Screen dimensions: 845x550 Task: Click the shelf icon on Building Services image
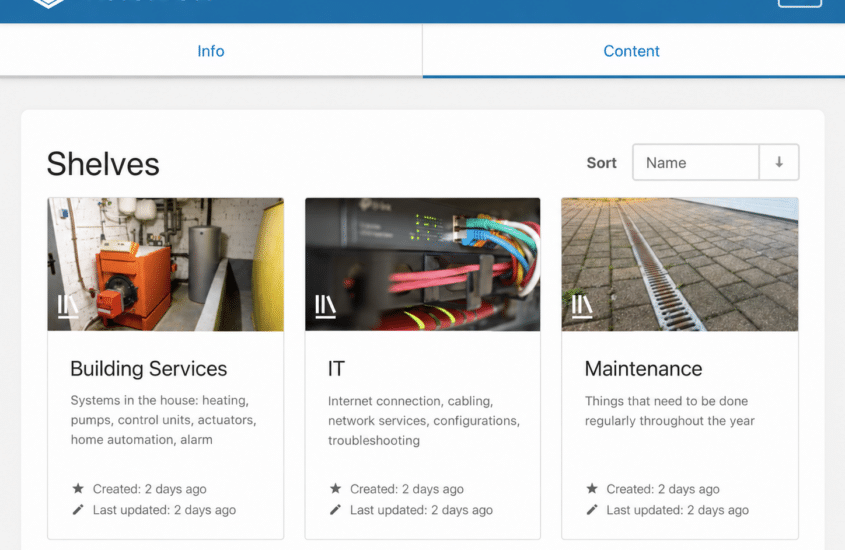click(x=68, y=307)
